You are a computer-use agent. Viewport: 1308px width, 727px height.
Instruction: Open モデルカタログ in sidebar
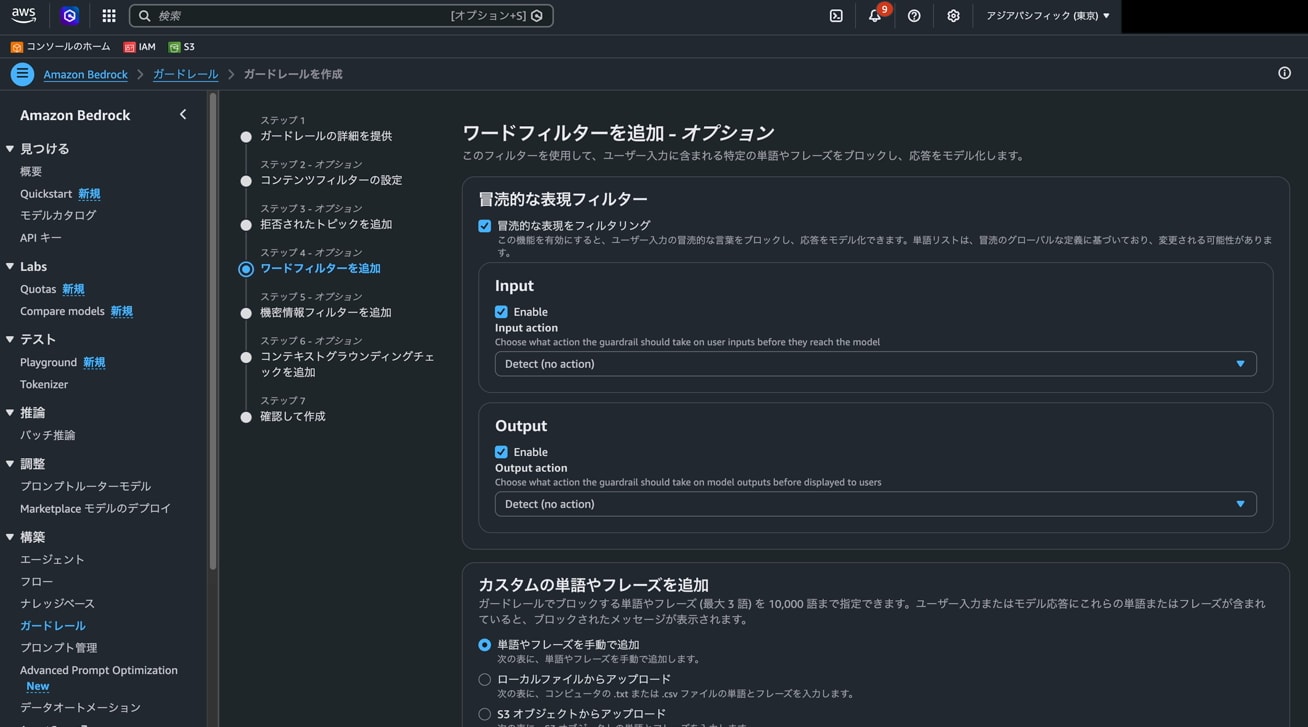58,215
